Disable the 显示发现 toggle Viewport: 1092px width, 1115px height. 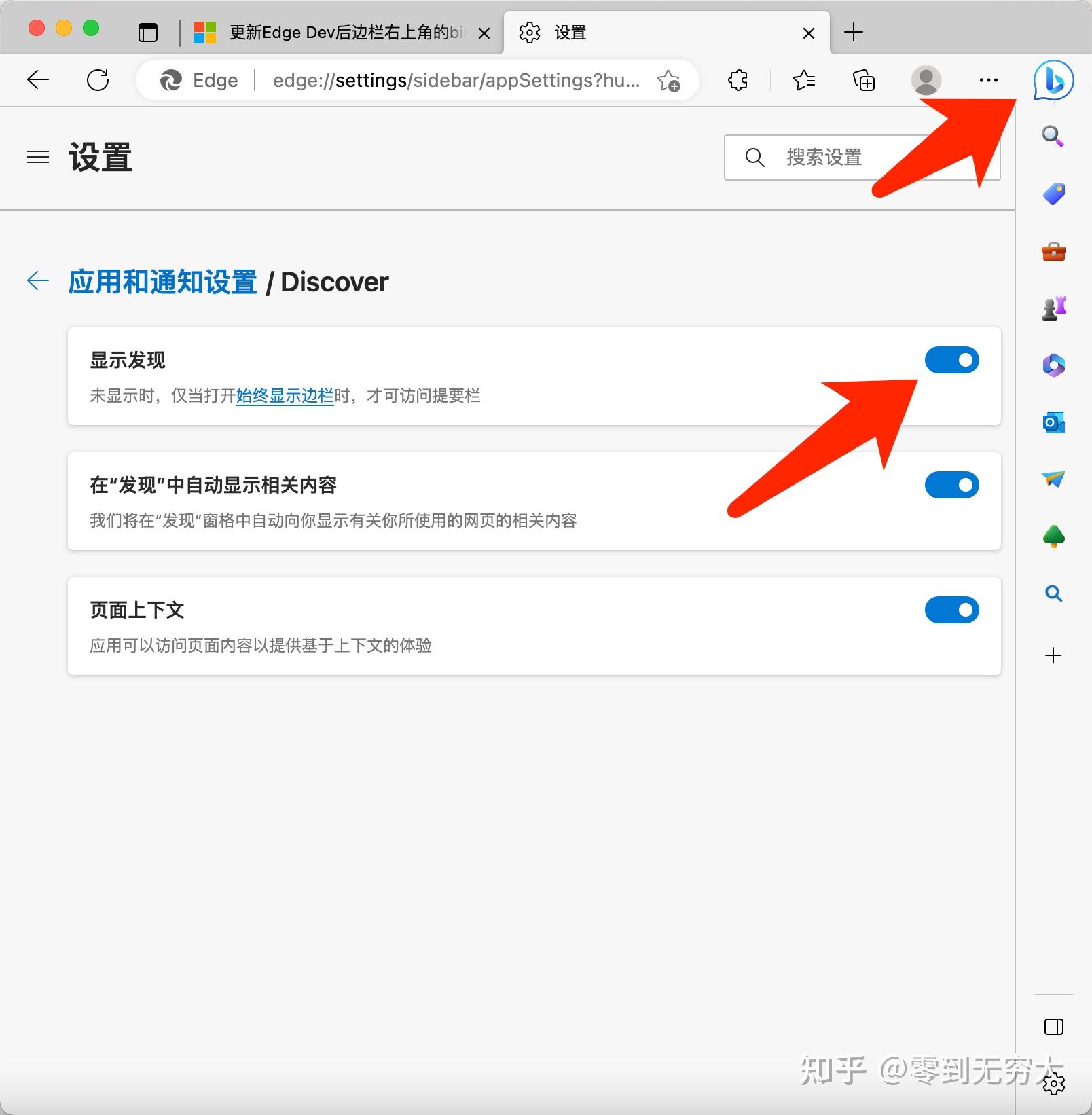[x=951, y=360]
